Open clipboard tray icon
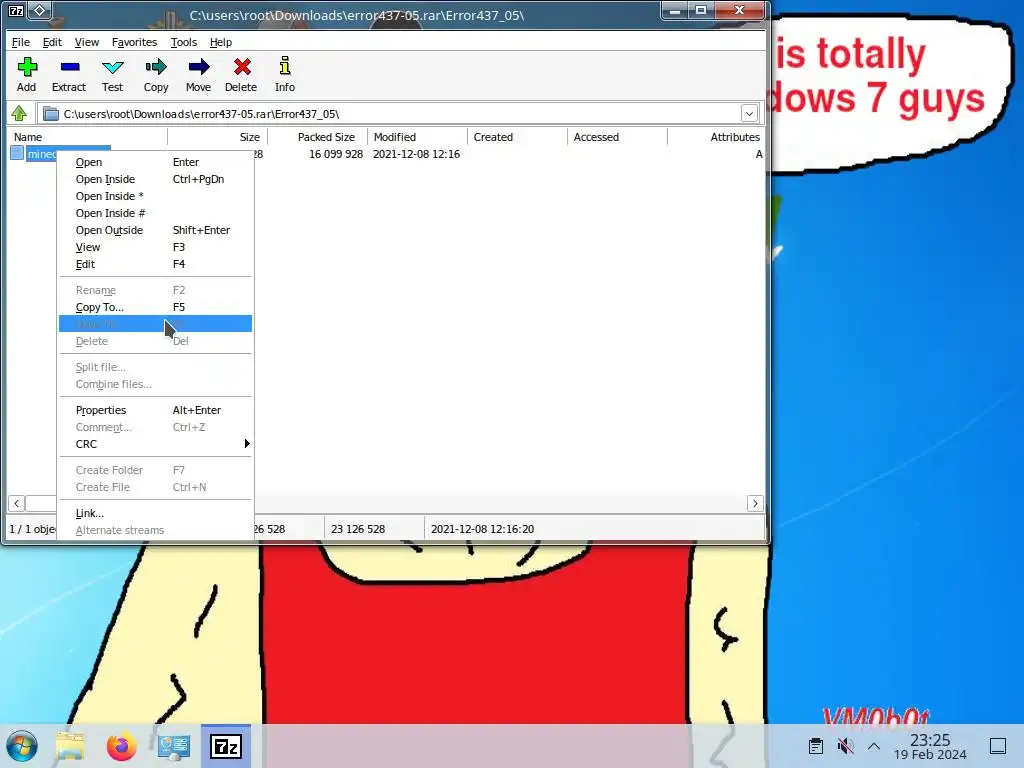Screen dimensions: 1024x768 [816, 746]
